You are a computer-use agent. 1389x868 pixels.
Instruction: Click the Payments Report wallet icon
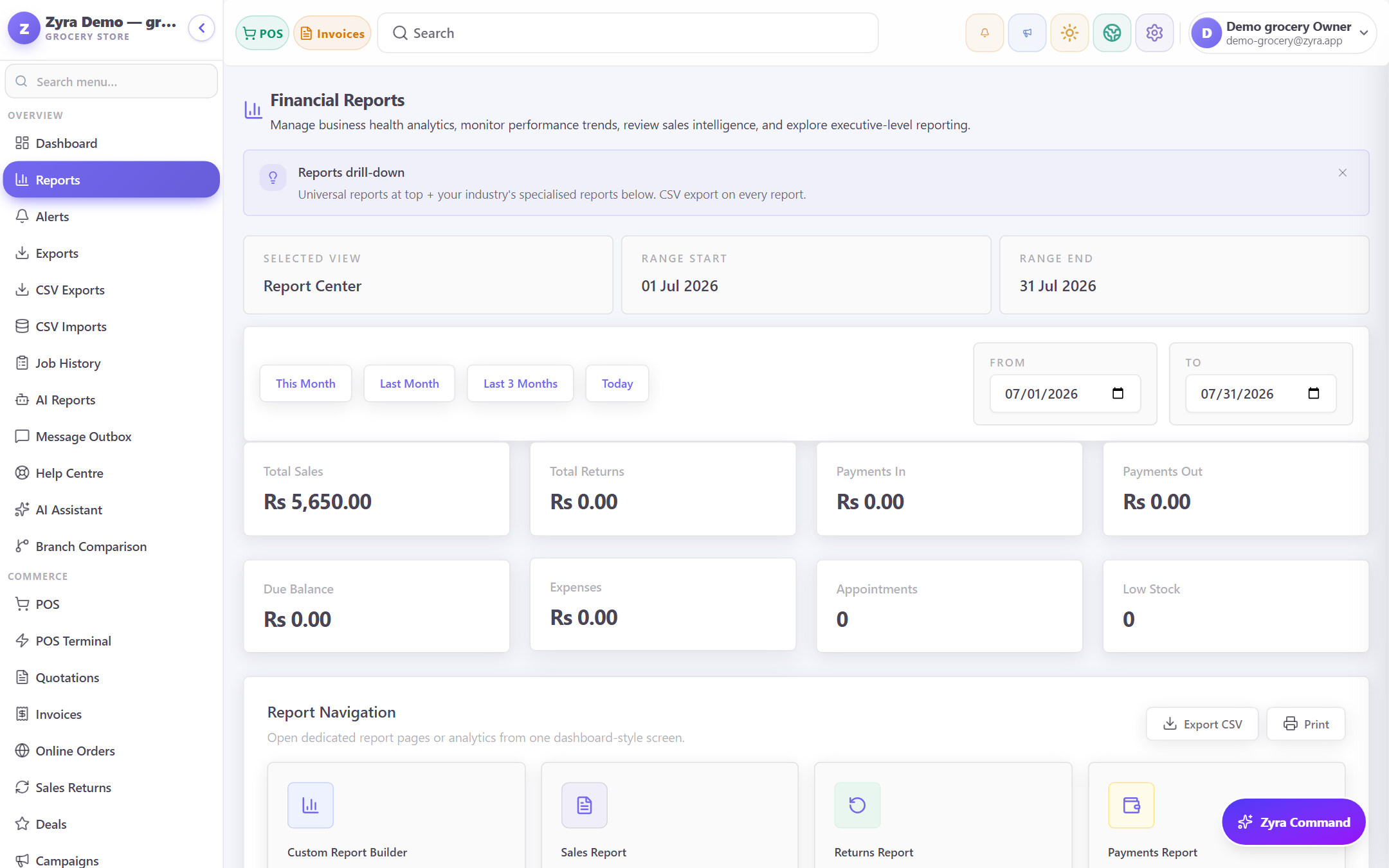click(1131, 805)
